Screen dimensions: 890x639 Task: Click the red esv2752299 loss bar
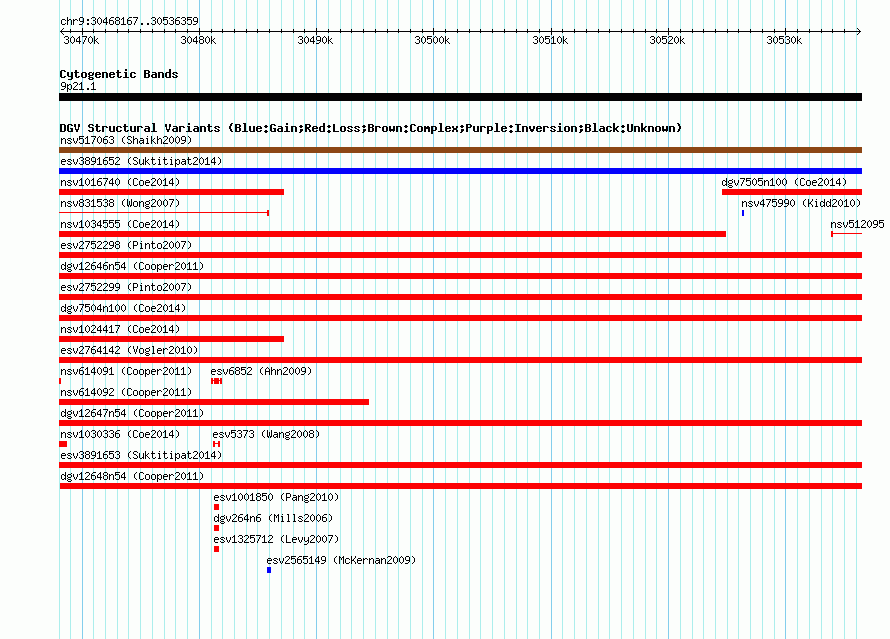[460, 297]
